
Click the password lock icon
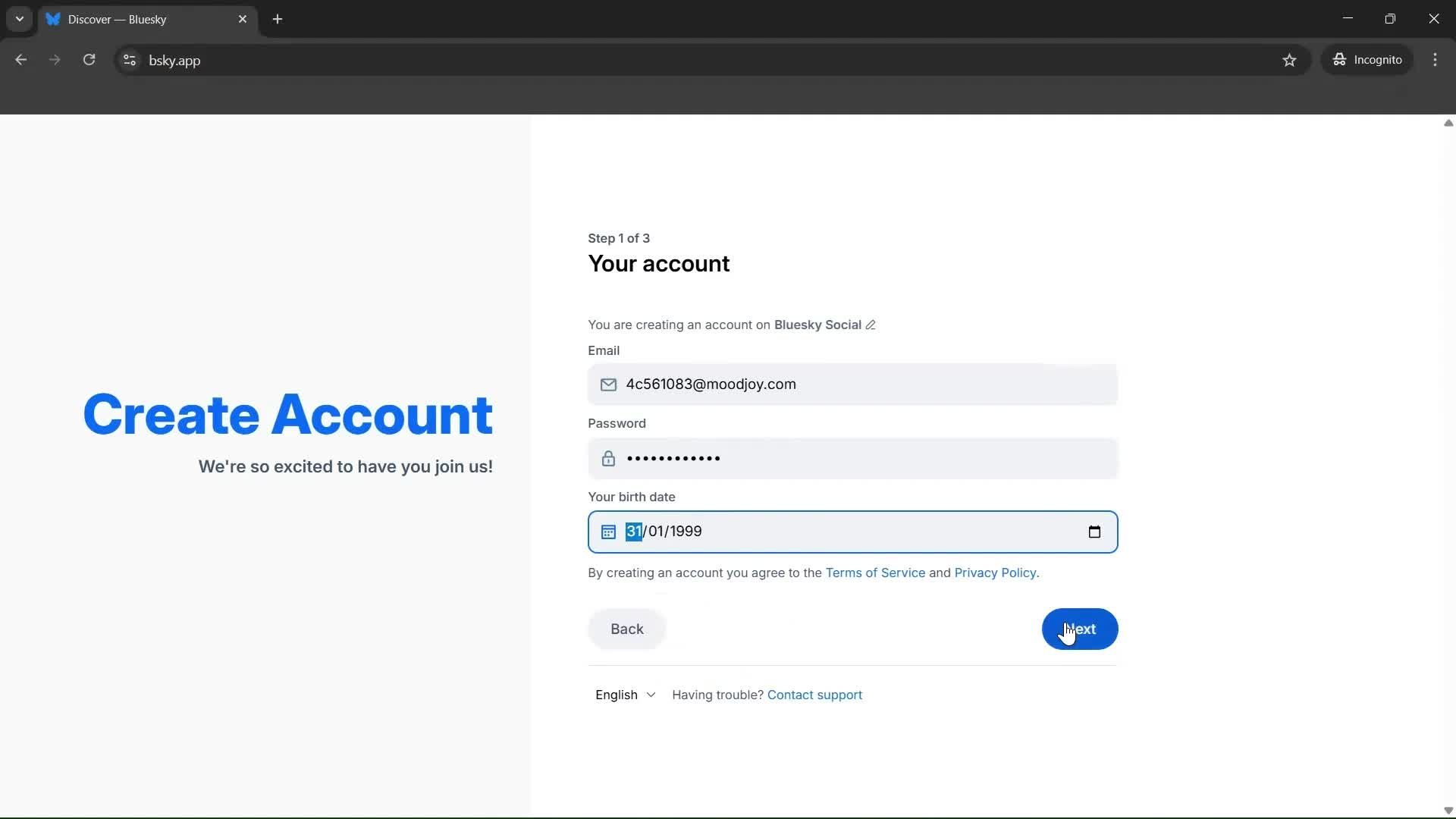609,458
